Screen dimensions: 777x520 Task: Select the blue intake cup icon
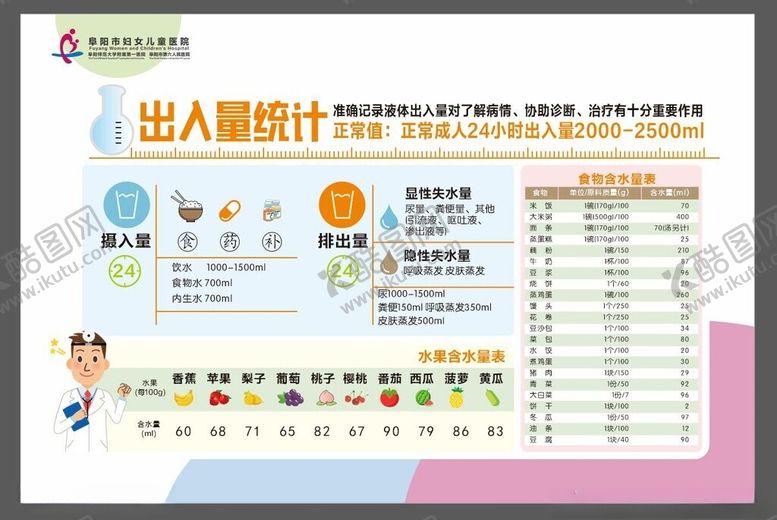[x=126, y=205]
